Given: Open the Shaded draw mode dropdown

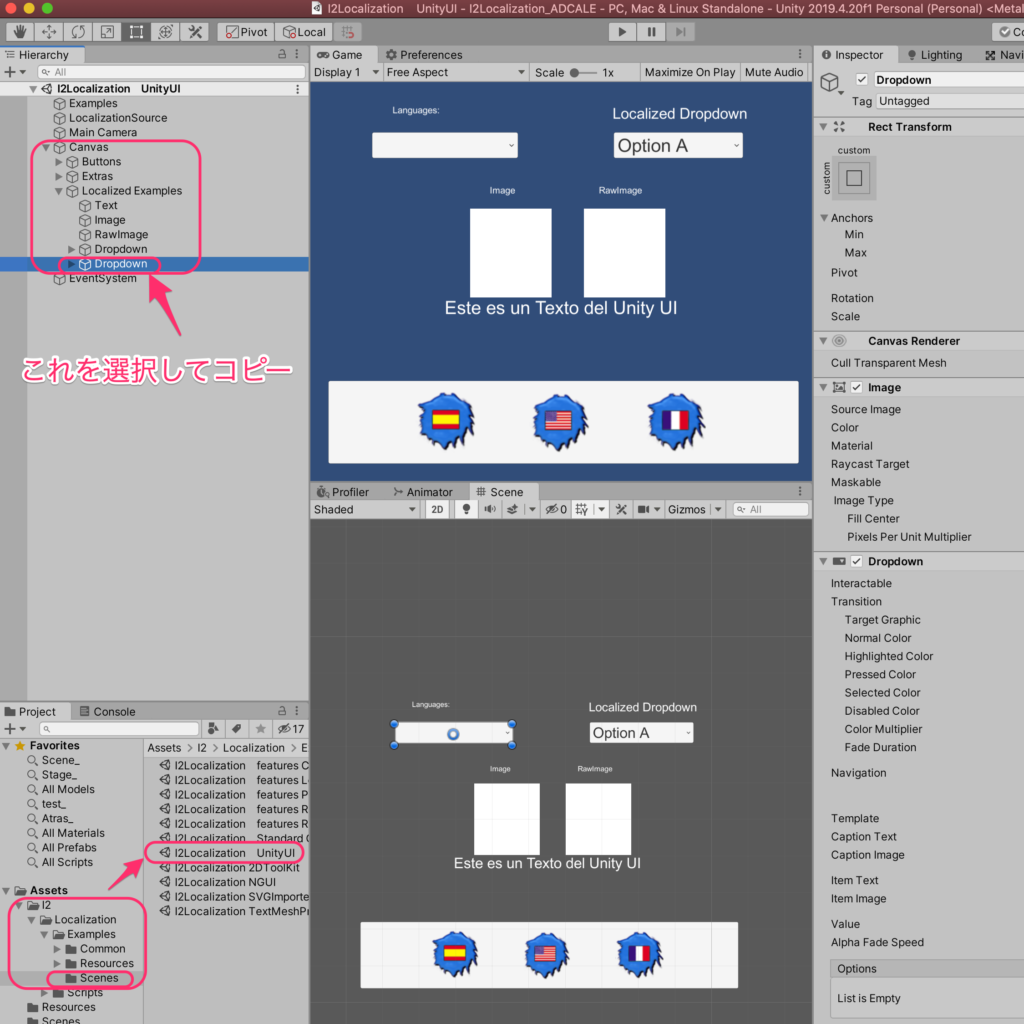Looking at the screenshot, I should pos(365,509).
